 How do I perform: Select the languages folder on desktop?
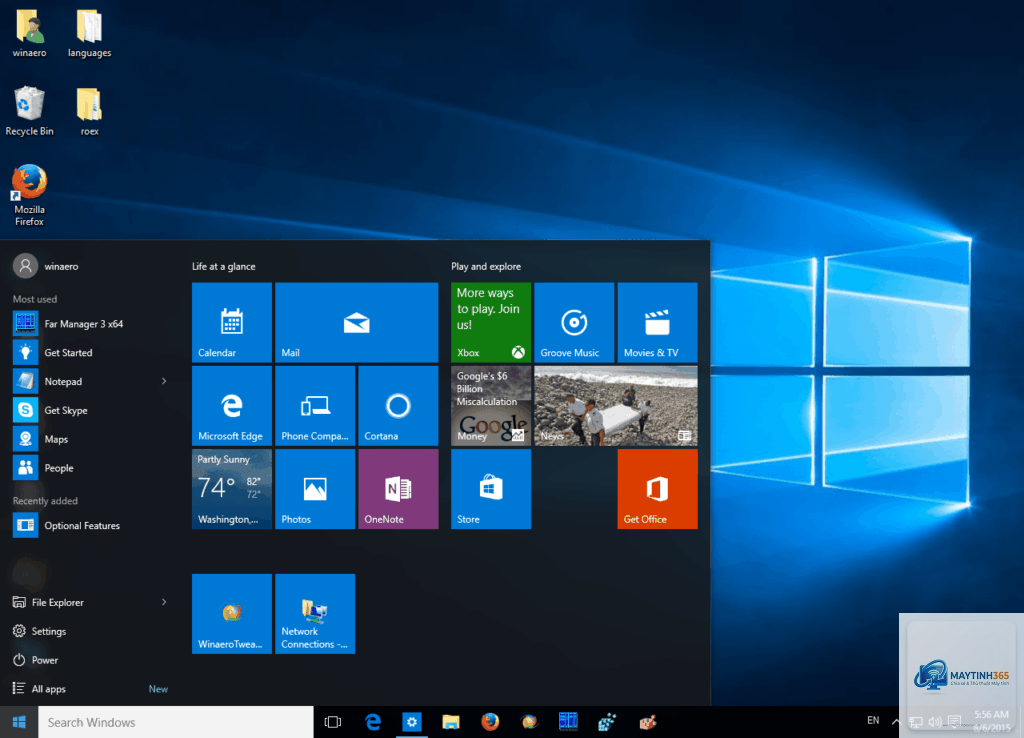89,34
